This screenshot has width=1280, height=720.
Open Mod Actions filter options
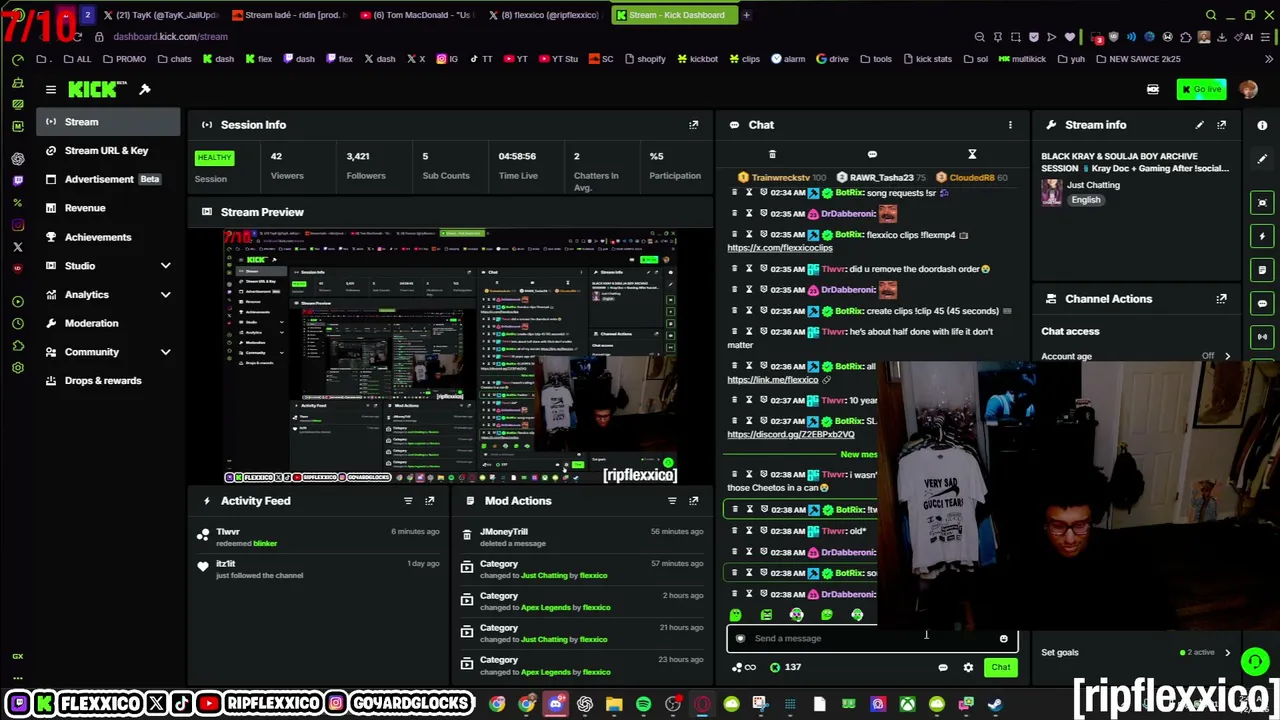(x=672, y=501)
